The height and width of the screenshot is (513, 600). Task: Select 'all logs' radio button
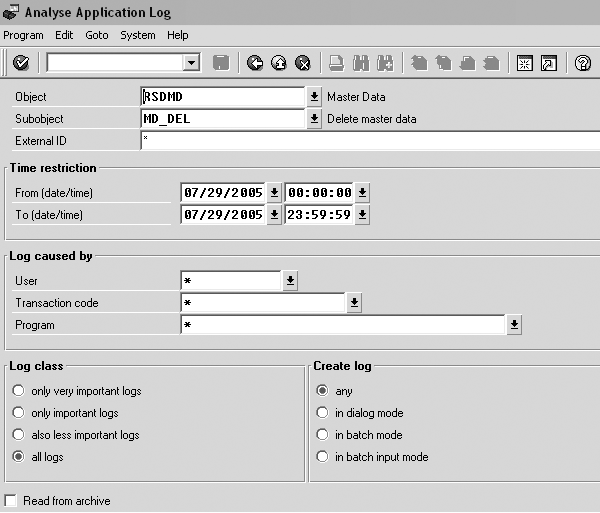coord(18,457)
